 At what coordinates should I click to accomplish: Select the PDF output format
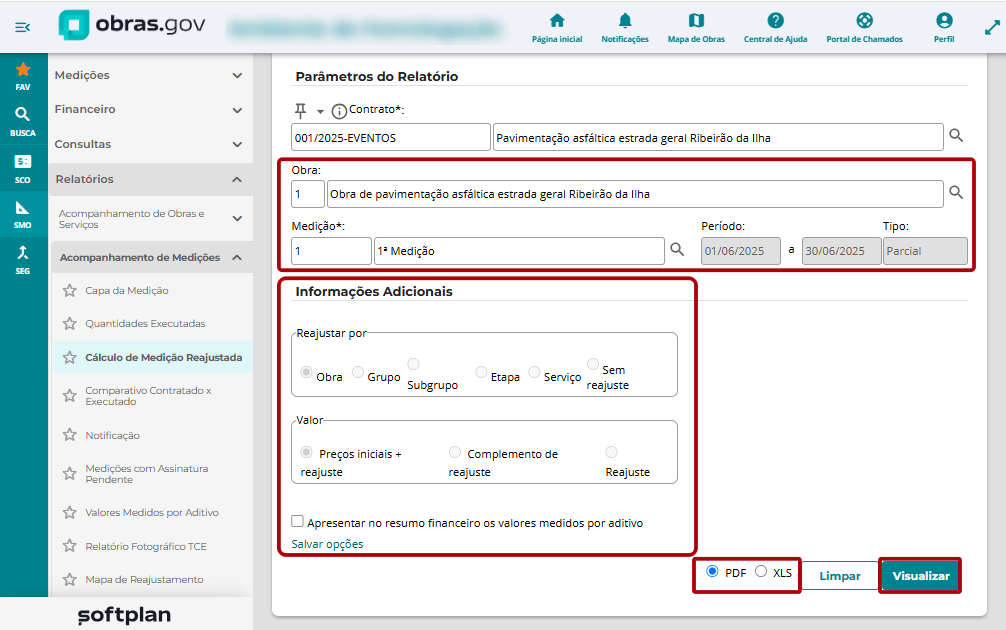coord(712,571)
